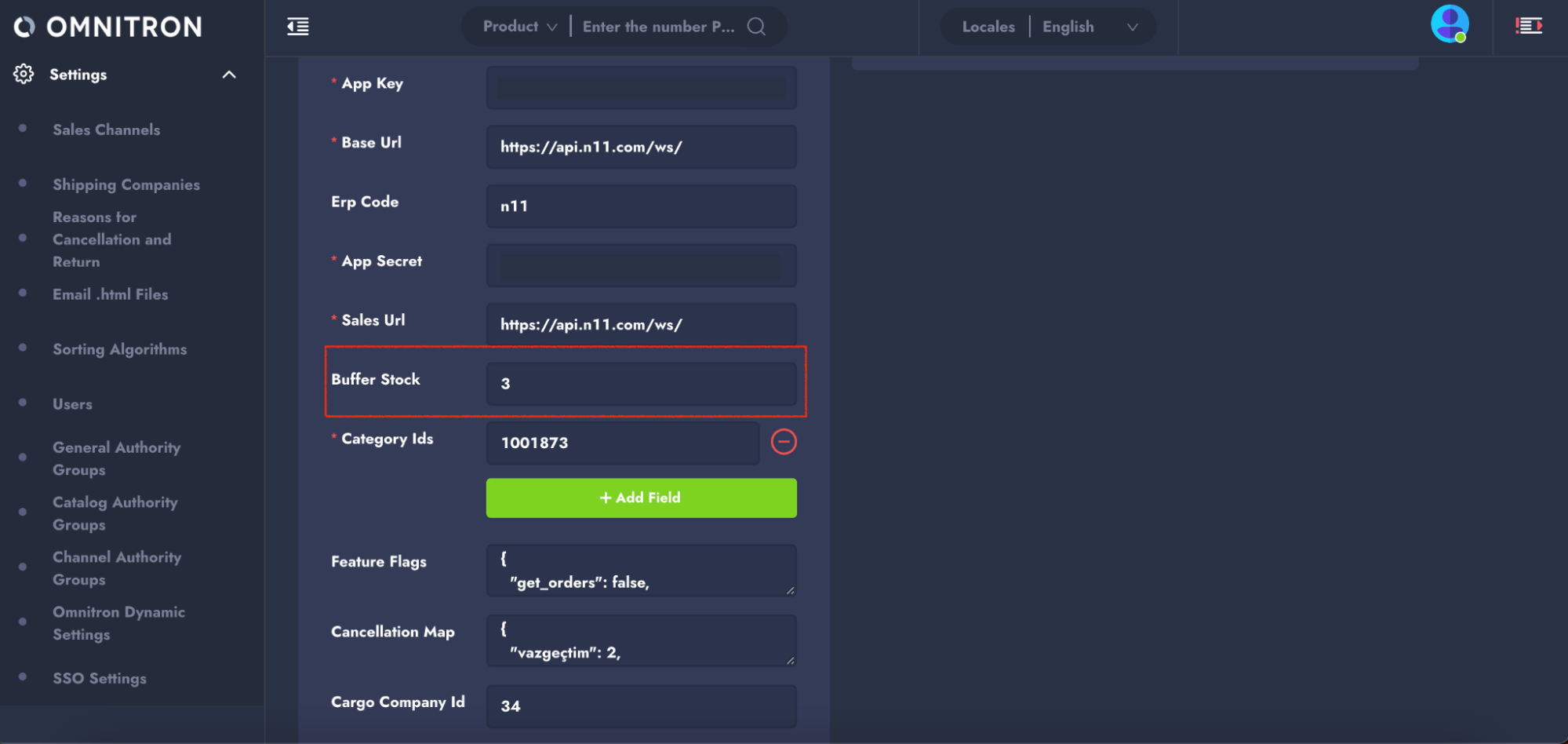Collapse the sidebar with the menu icon
This screenshot has height=744, width=1568.
click(298, 27)
